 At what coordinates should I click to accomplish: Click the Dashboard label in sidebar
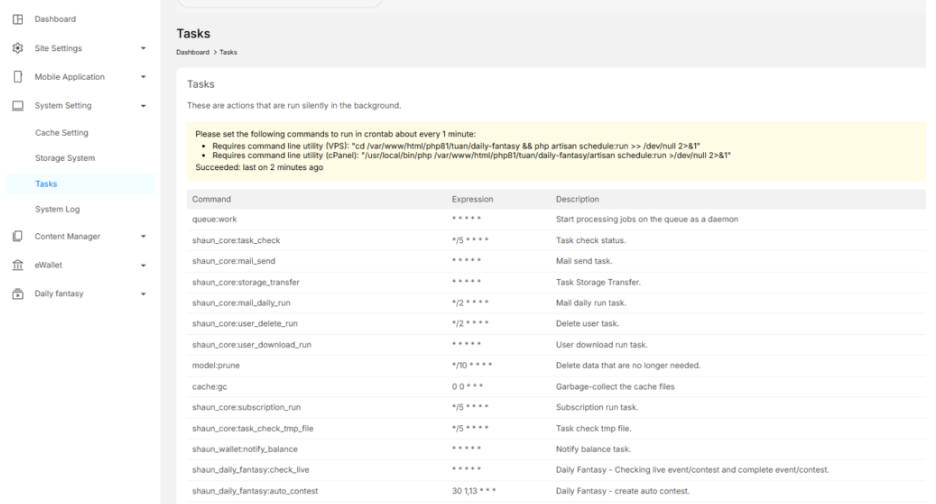(x=55, y=19)
